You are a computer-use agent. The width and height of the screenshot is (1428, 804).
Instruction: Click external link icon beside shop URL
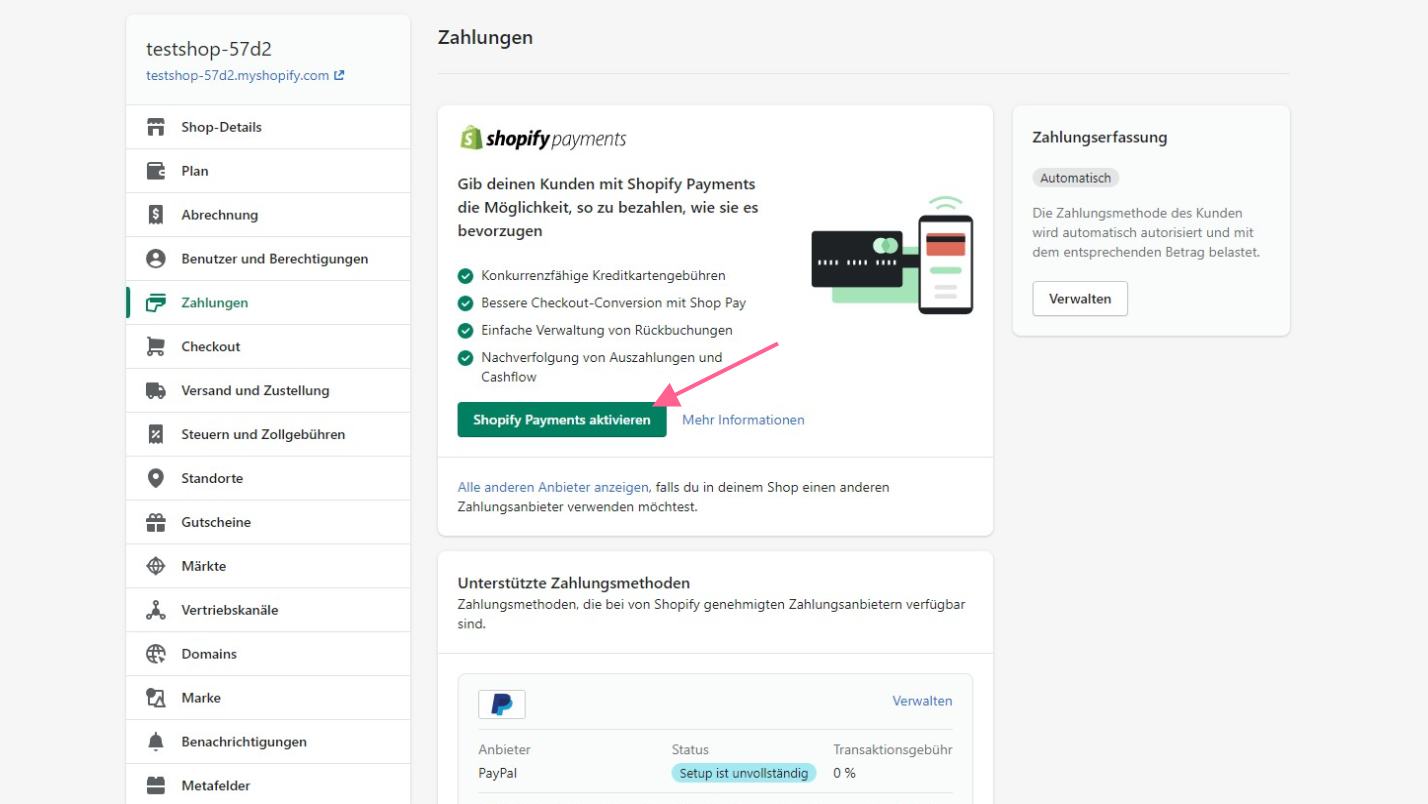click(339, 75)
